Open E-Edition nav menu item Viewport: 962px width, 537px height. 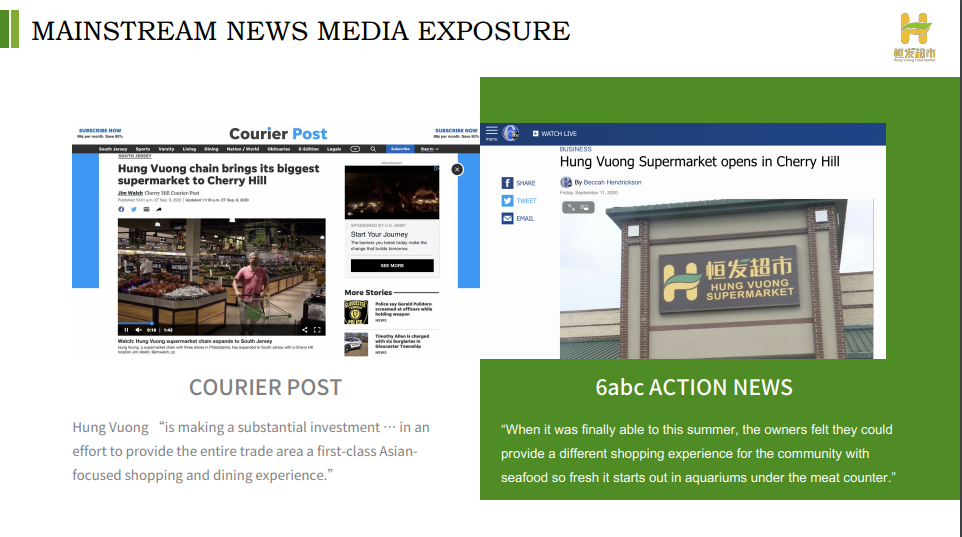coord(309,149)
